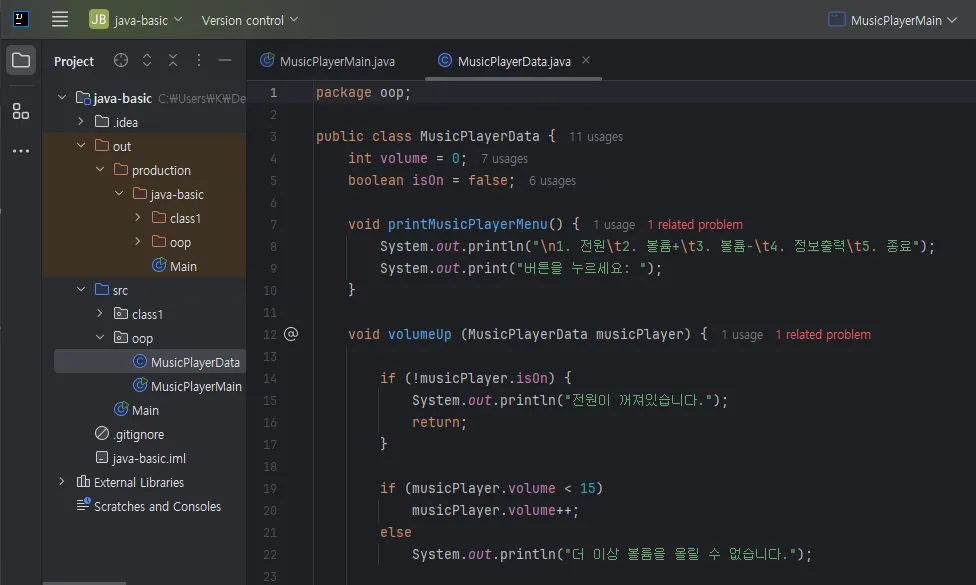Image resolution: width=976 pixels, height=585 pixels.
Task: Switch to MusicPlayerMain.java tab
Action: (336, 61)
